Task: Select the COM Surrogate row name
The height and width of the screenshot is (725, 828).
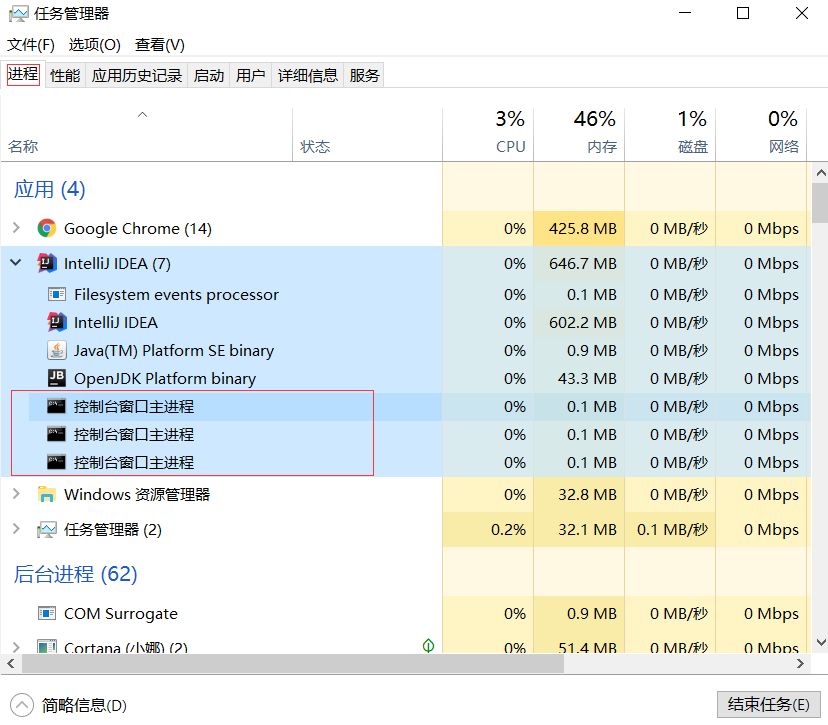Action: (x=121, y=614)
